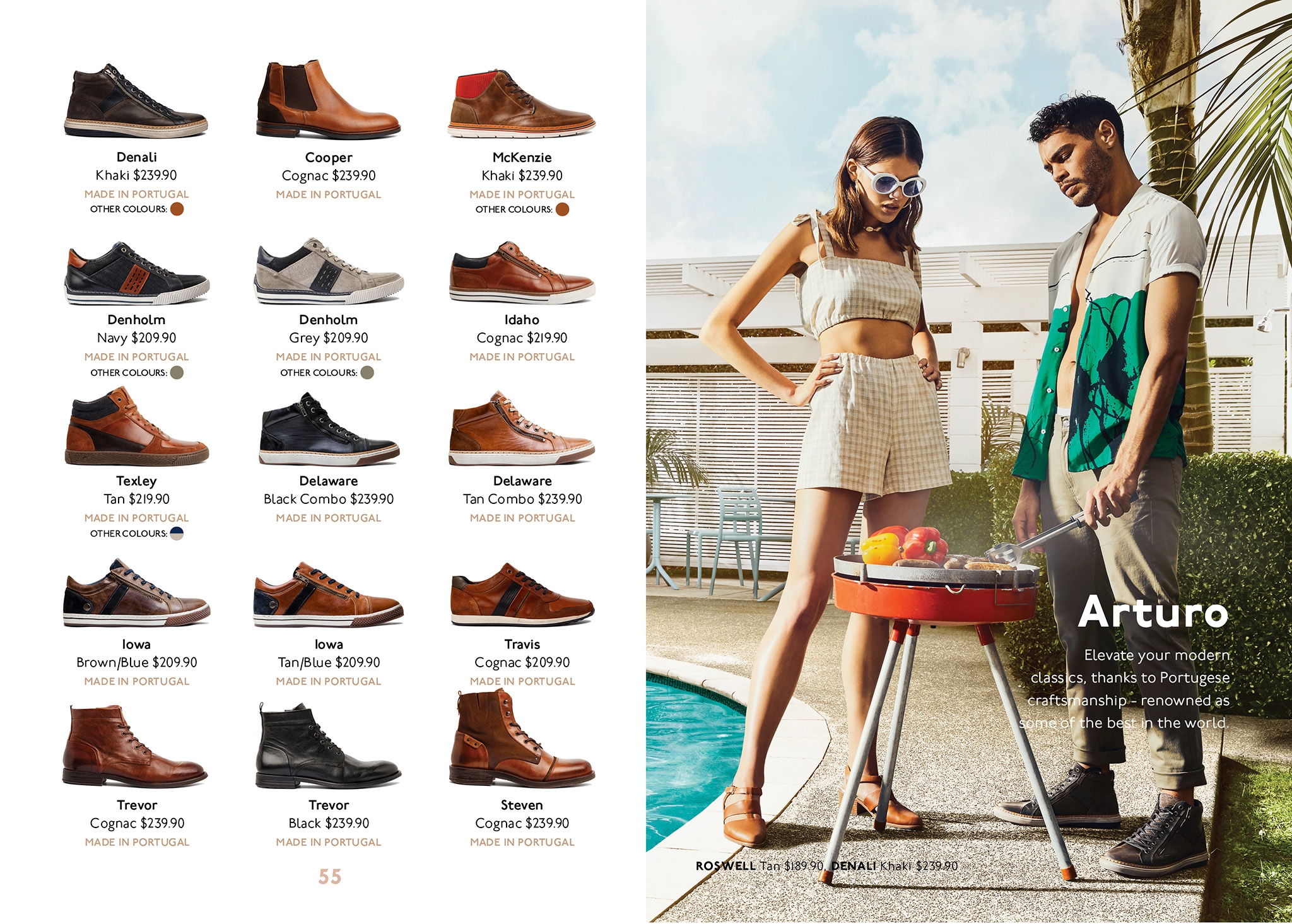The image size is (1292, 924).
Task: Open the Travis Cognac shoe image
Action: point(522,595)
